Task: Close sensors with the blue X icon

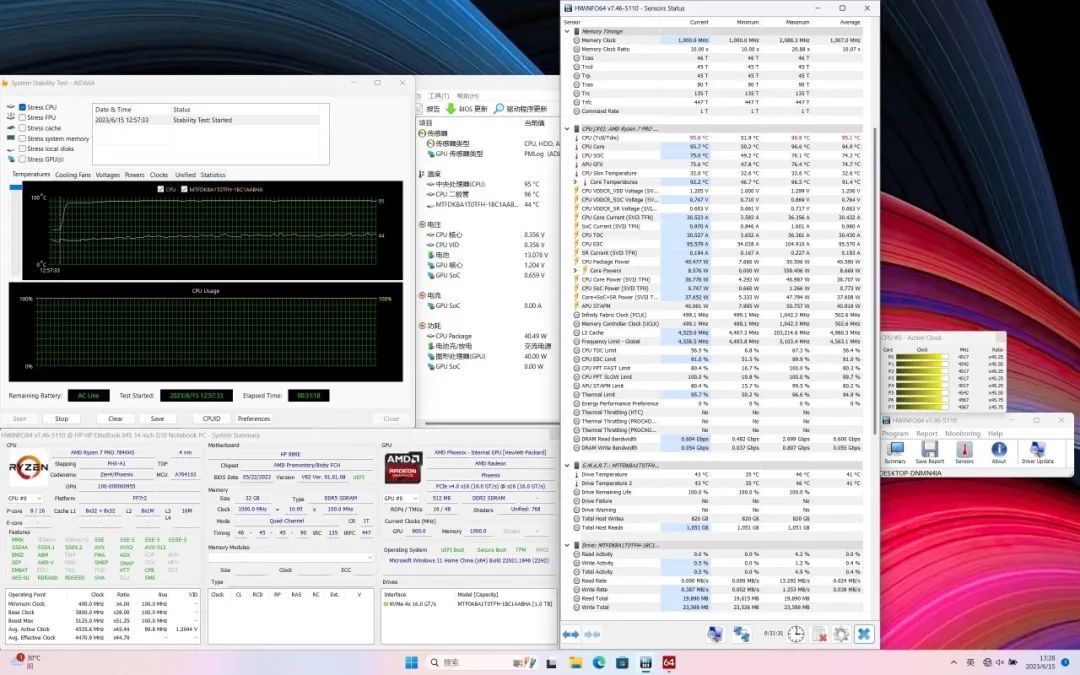Action: [x=864, y=634]
